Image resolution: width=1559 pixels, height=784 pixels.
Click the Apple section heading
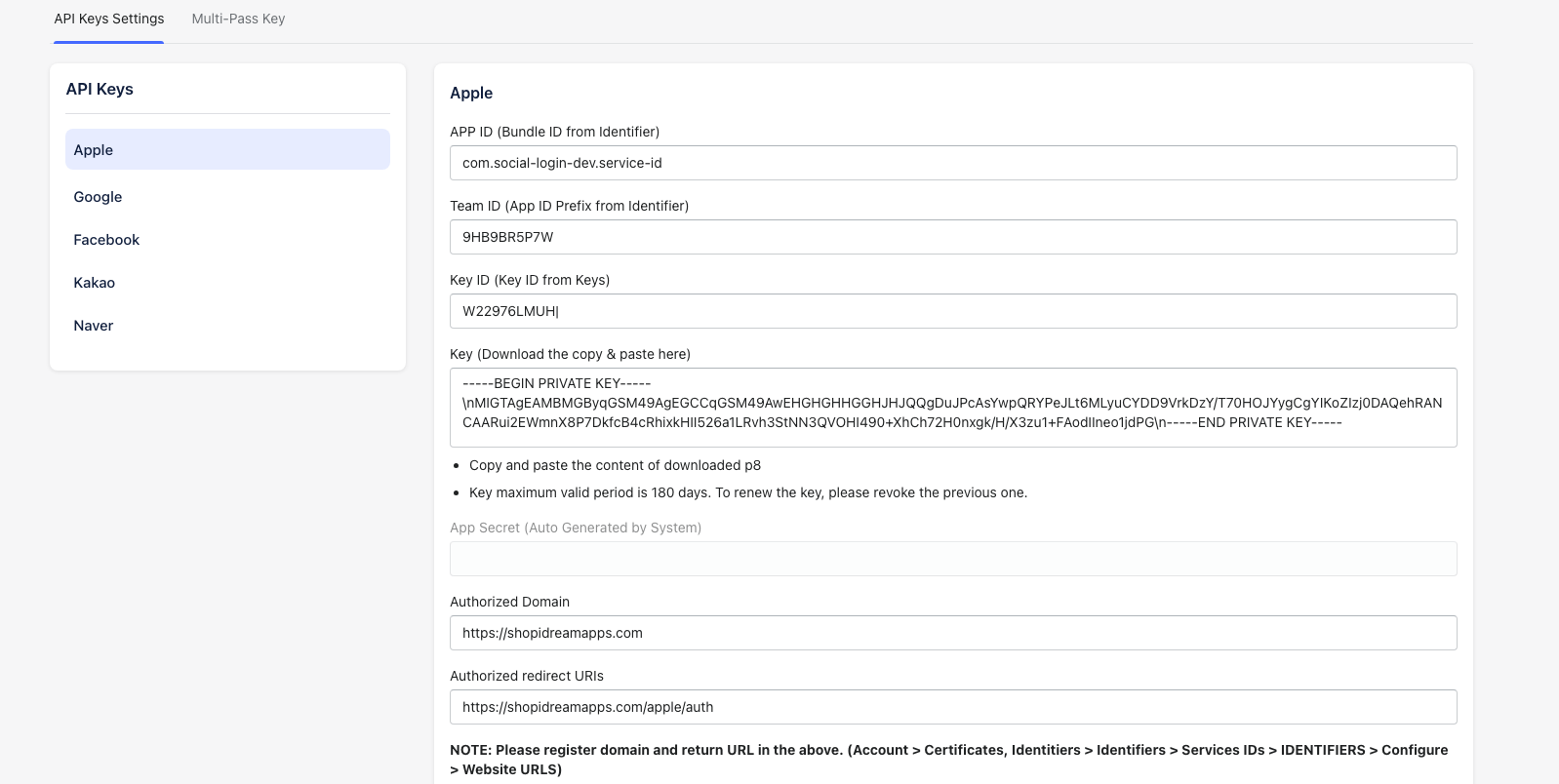coord(471,93)
